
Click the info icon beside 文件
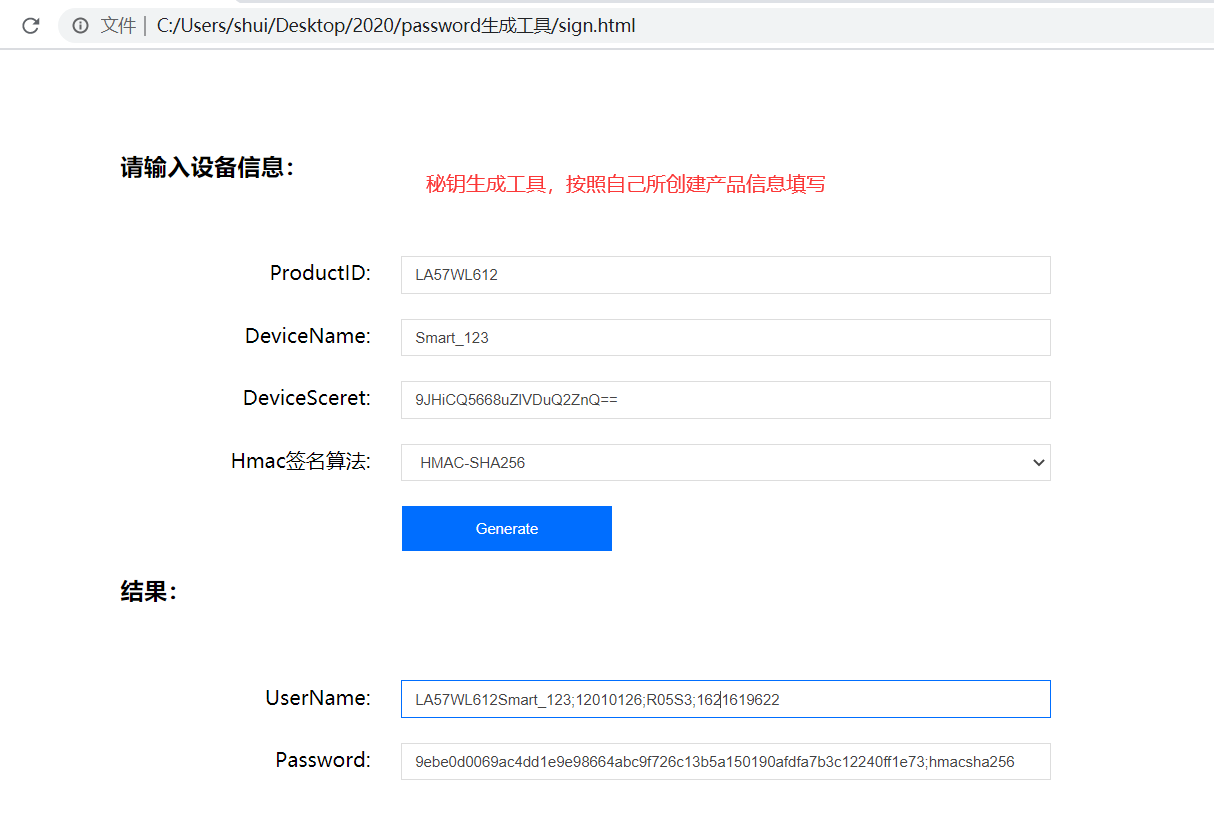point(80,25)
